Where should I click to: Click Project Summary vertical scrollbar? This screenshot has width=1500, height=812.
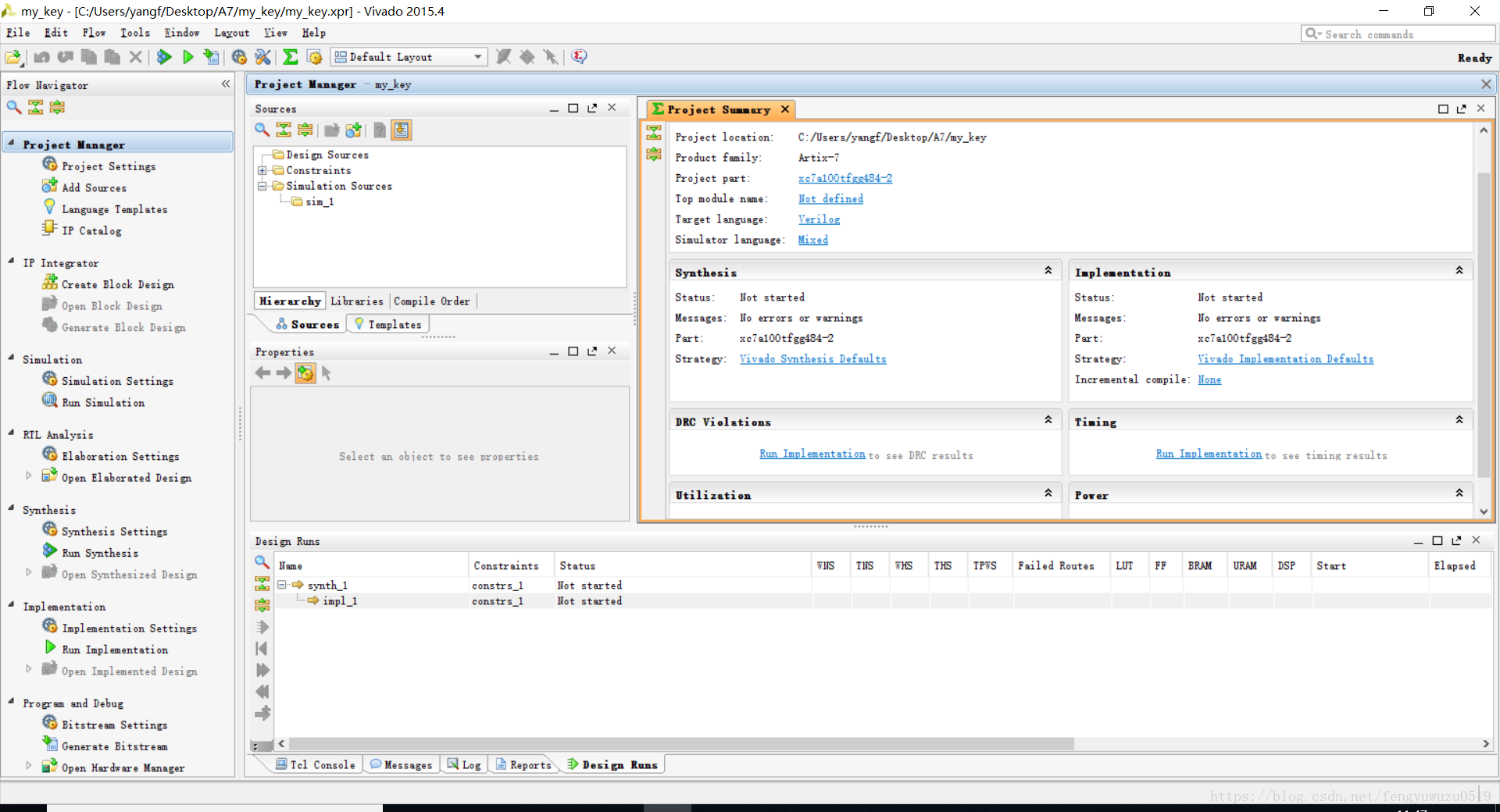(x=1484, y=324)
